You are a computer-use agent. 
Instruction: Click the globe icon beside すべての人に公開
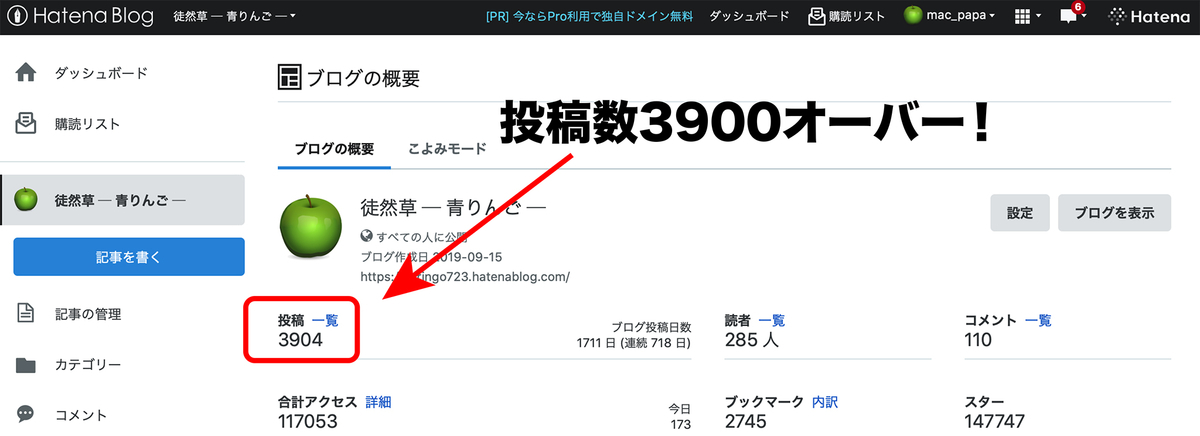point(367,237)
